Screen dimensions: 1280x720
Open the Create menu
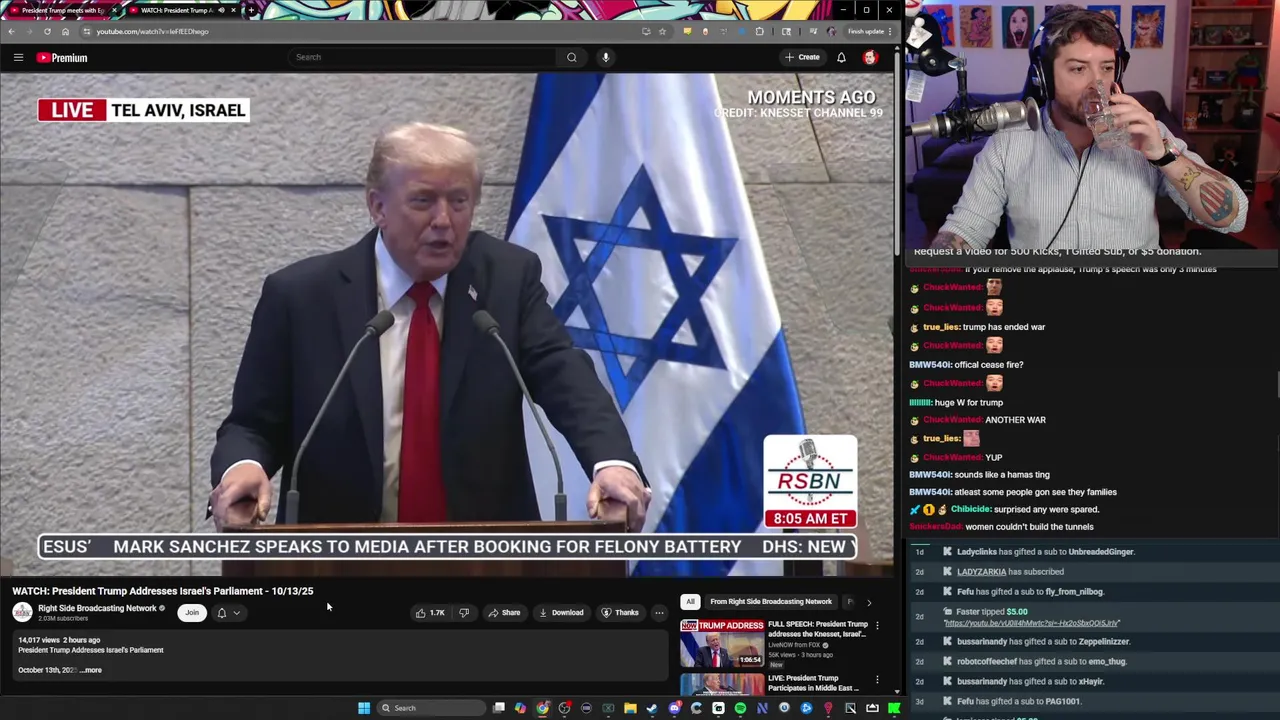click(x=802, y=57)
